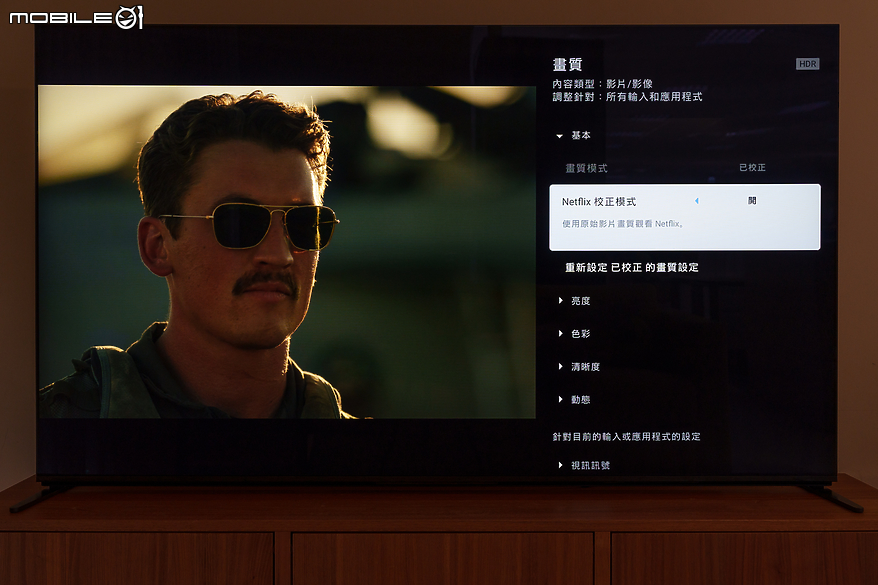Click the 開 value in Netflix row
Viewport: 878px width, 585px height.
(x=752, y=201)
